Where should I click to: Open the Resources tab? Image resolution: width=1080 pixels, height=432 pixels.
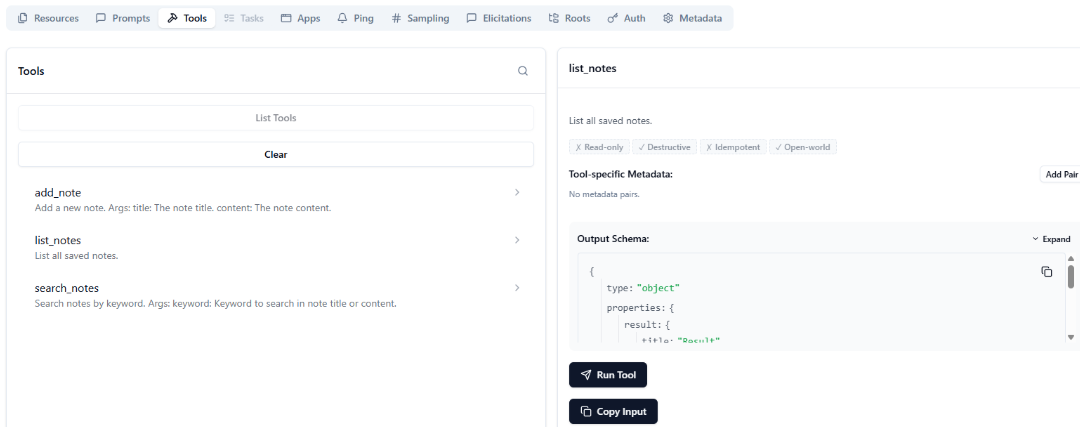tap(48, 19)
